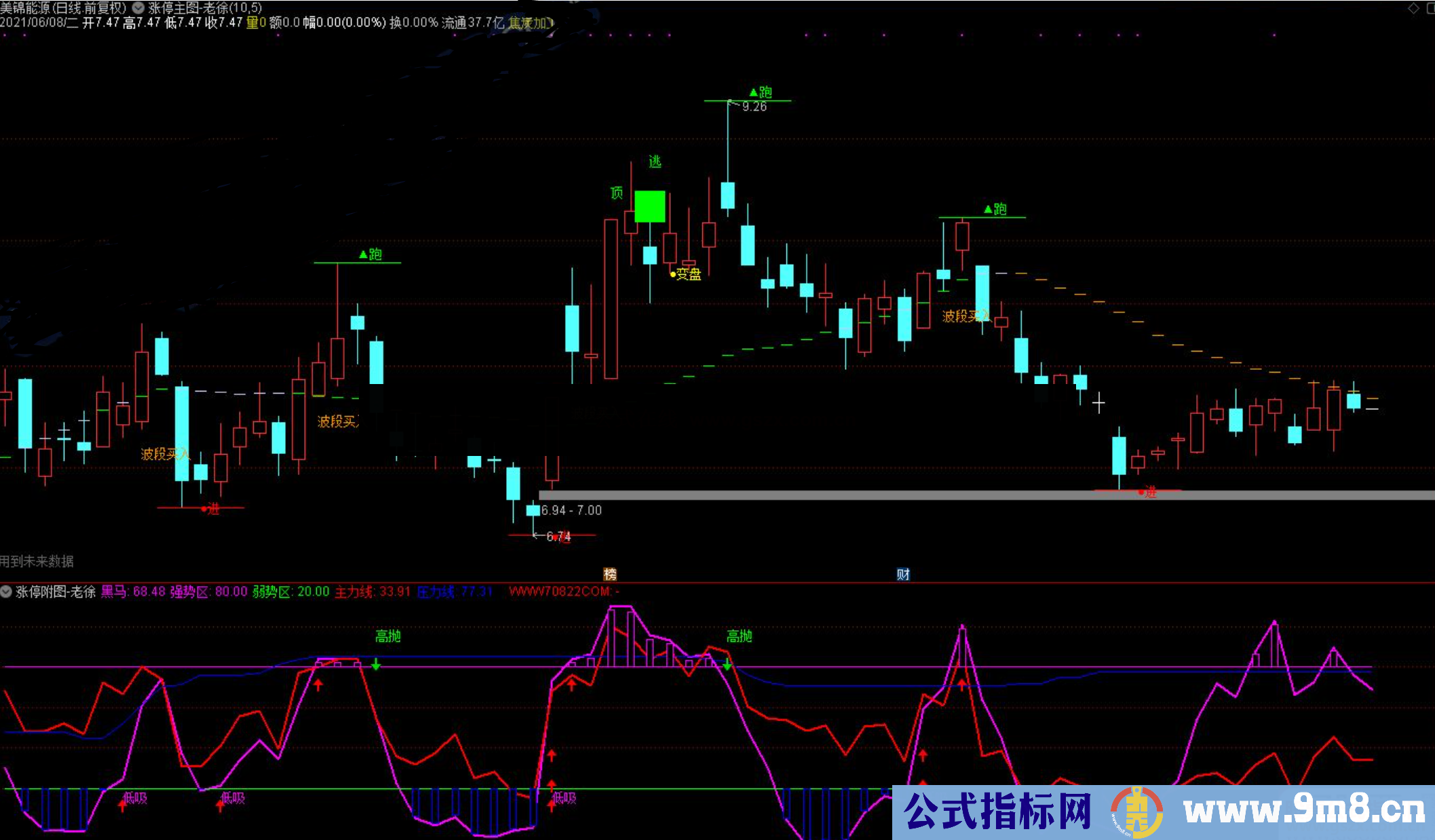Open the main indicator dropdown next to 涨停主图-老徐
The image size is (1435, 840).
click(x=138, y=8)
